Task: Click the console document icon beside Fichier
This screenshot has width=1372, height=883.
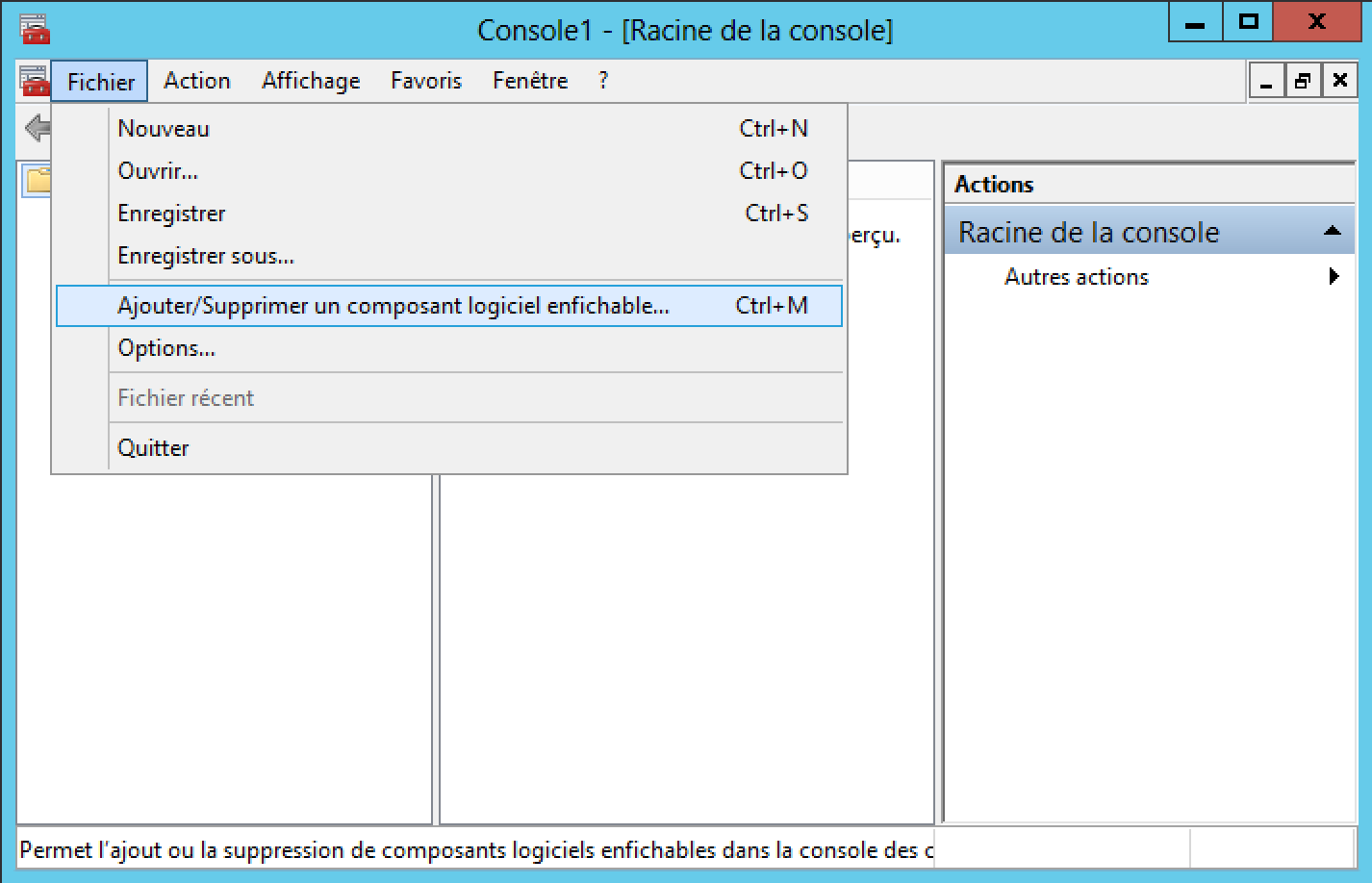Action: (34, 81)
